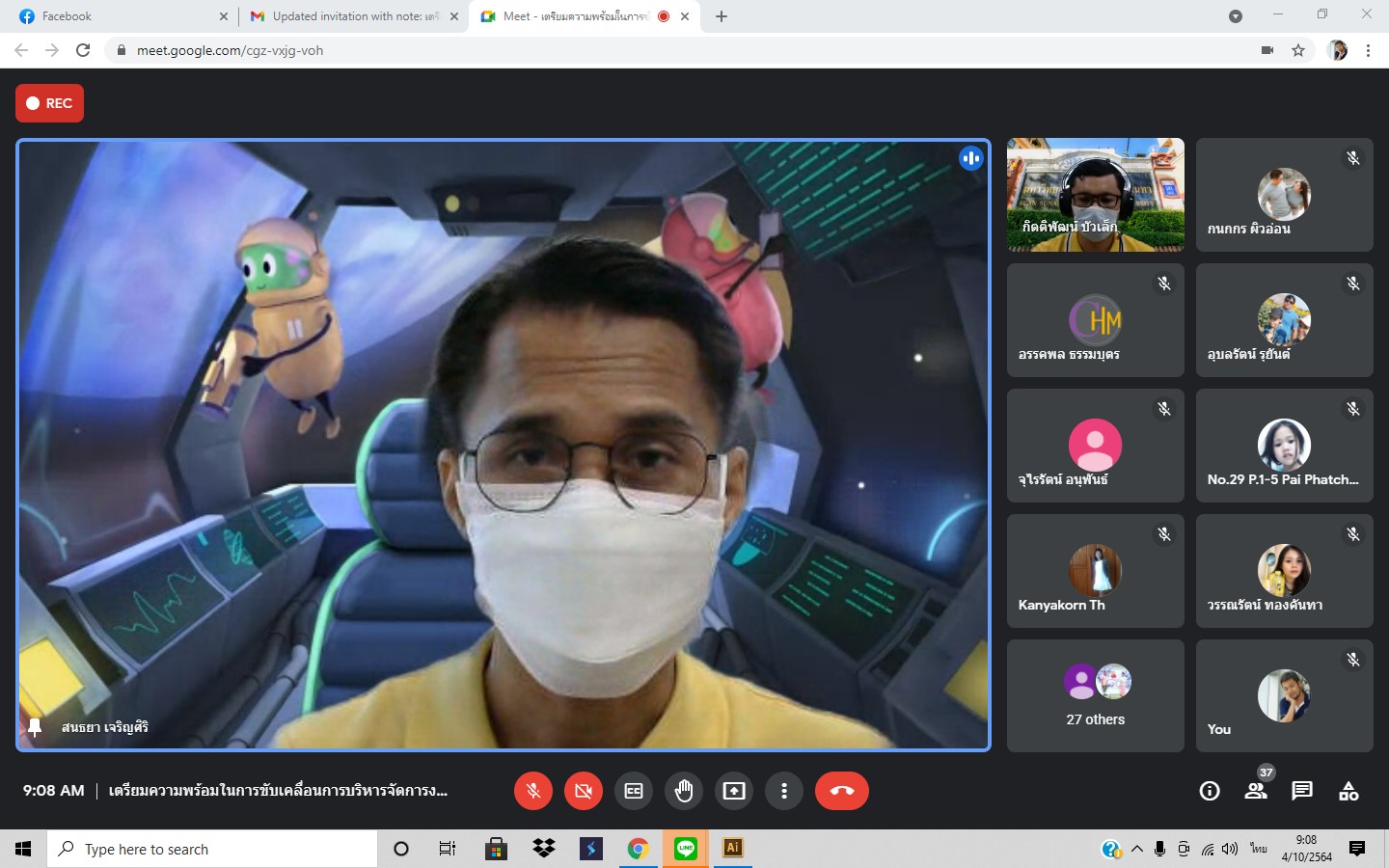Toggle closed captions button
The width and height of the screenshot is (1389, 868).
634,791
